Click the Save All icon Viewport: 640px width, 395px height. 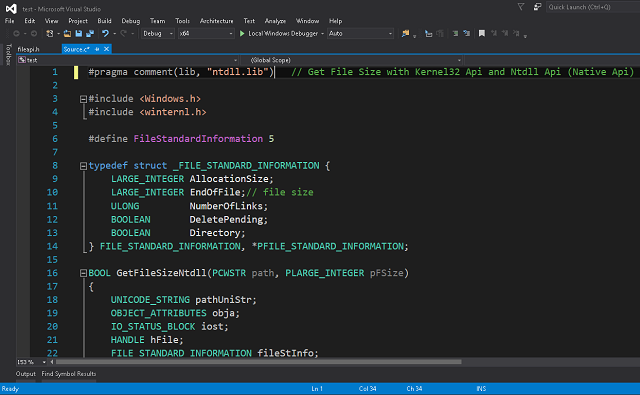pyautogui.click(x=90, y=33)
